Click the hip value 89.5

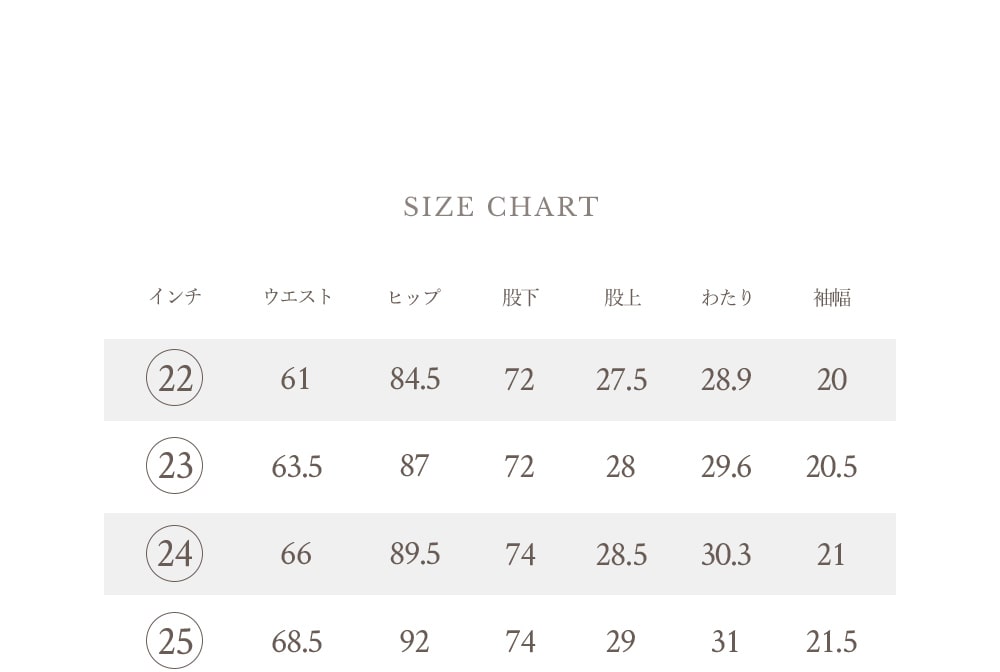coord(415,554)
